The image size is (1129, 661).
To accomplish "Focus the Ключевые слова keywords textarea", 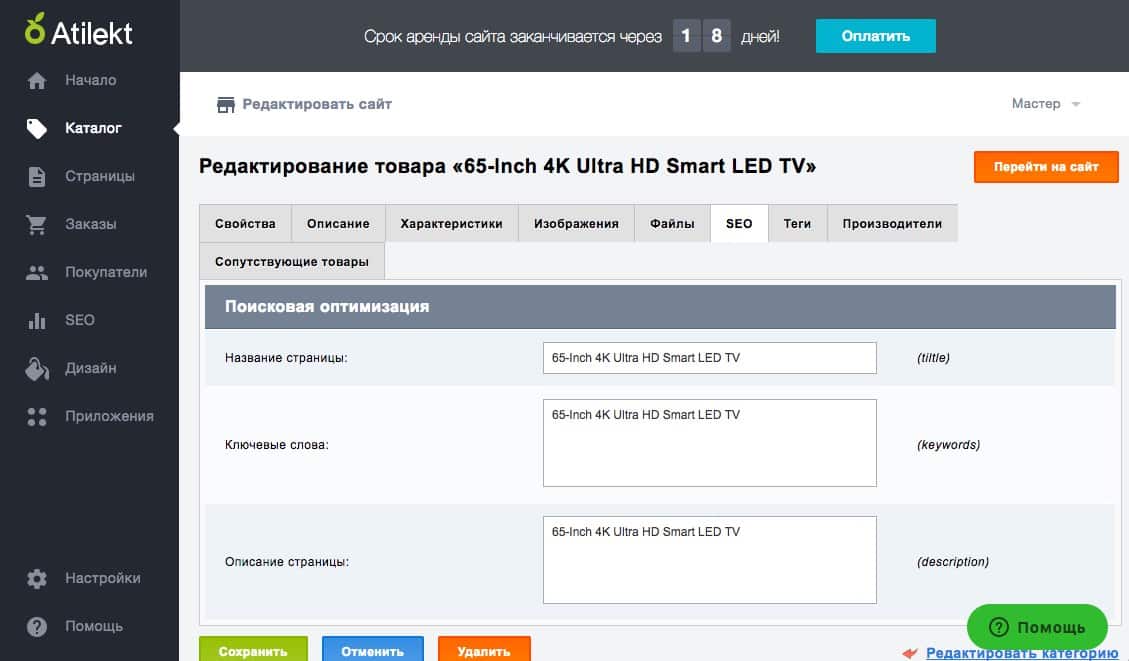I will (x=709, y=443).
